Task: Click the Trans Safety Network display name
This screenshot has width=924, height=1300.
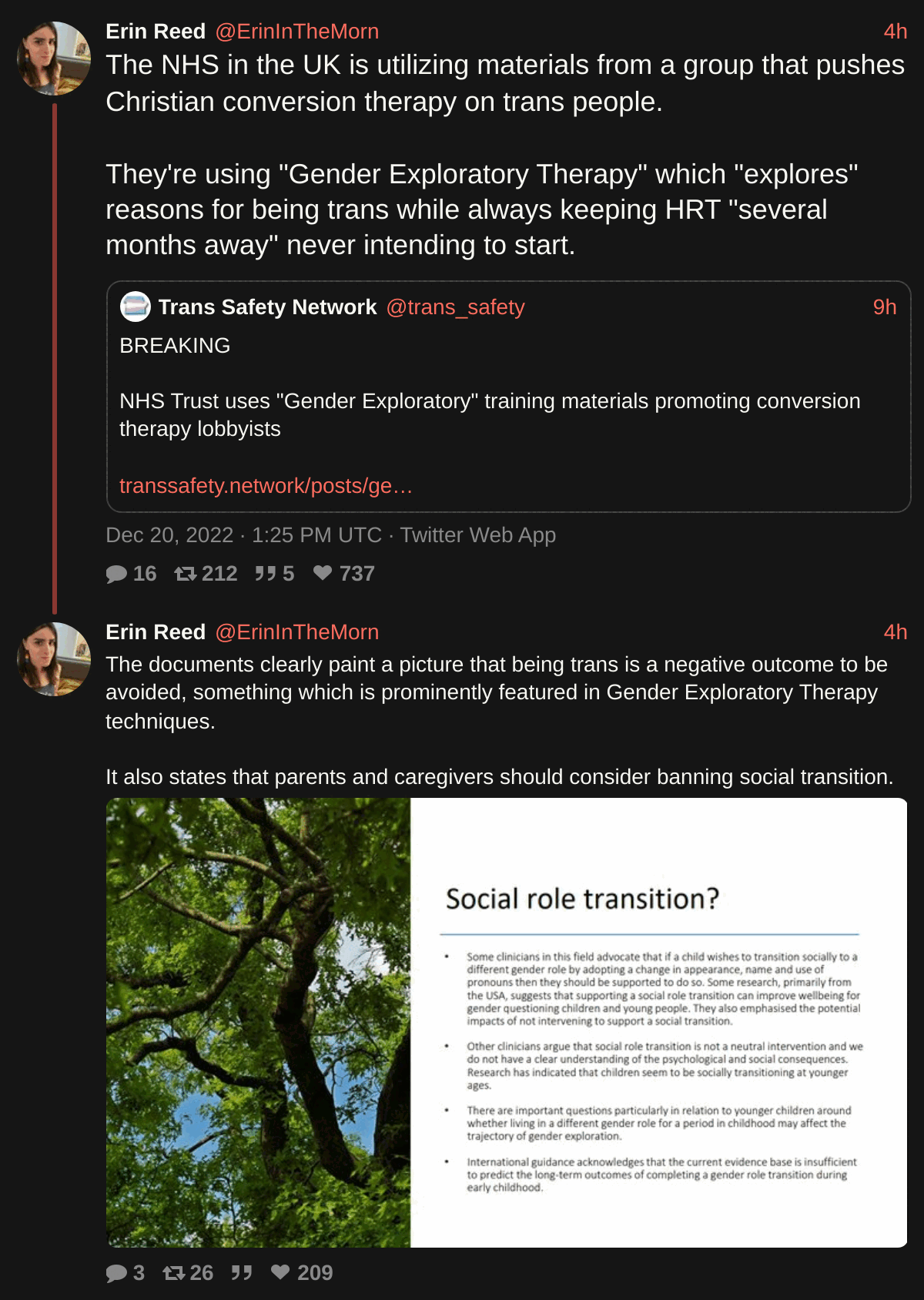Action: (x=267, y=307)
